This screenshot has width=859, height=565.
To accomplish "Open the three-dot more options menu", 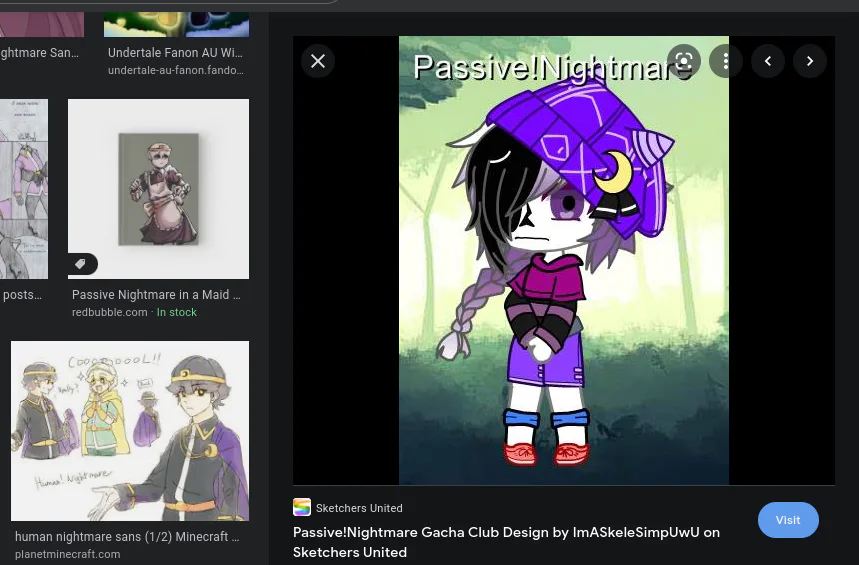I will (725, 61).
